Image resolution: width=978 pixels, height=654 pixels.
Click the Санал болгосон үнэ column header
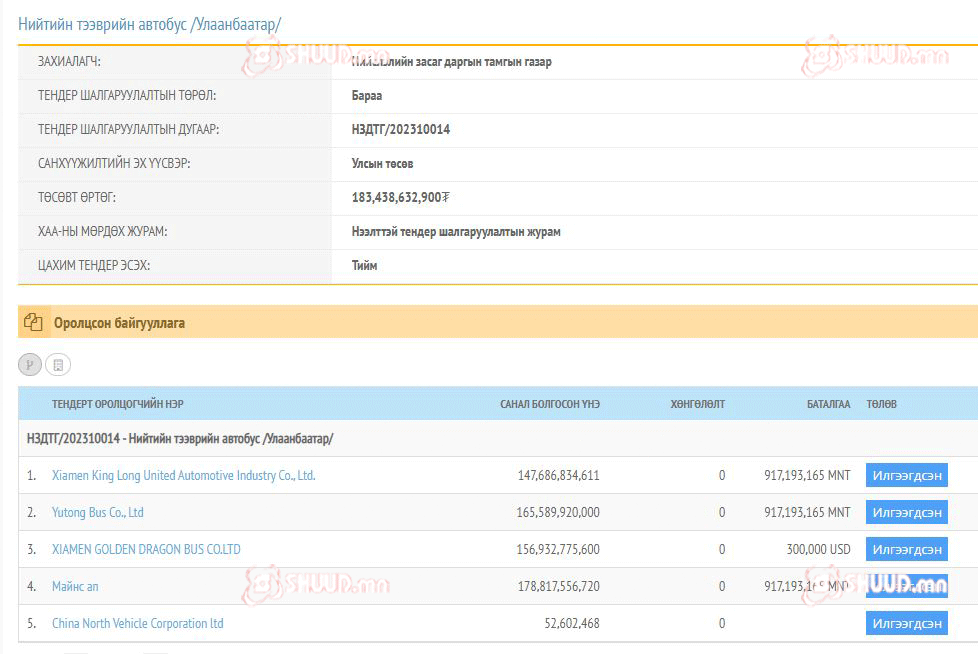[x=549, y=404]
